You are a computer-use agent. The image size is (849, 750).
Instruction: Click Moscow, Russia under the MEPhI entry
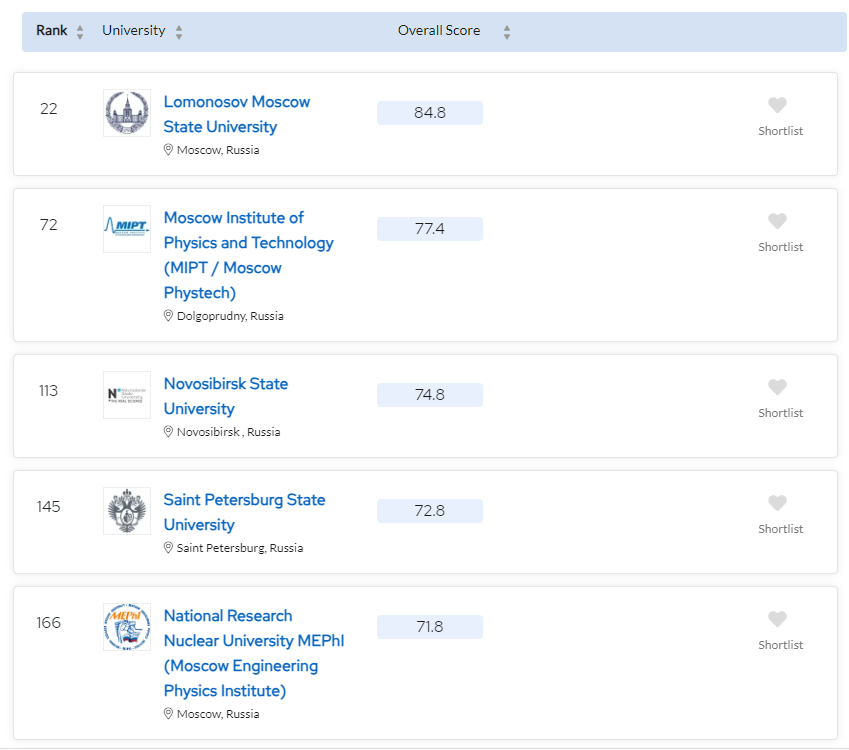click(x=218, y=714)
